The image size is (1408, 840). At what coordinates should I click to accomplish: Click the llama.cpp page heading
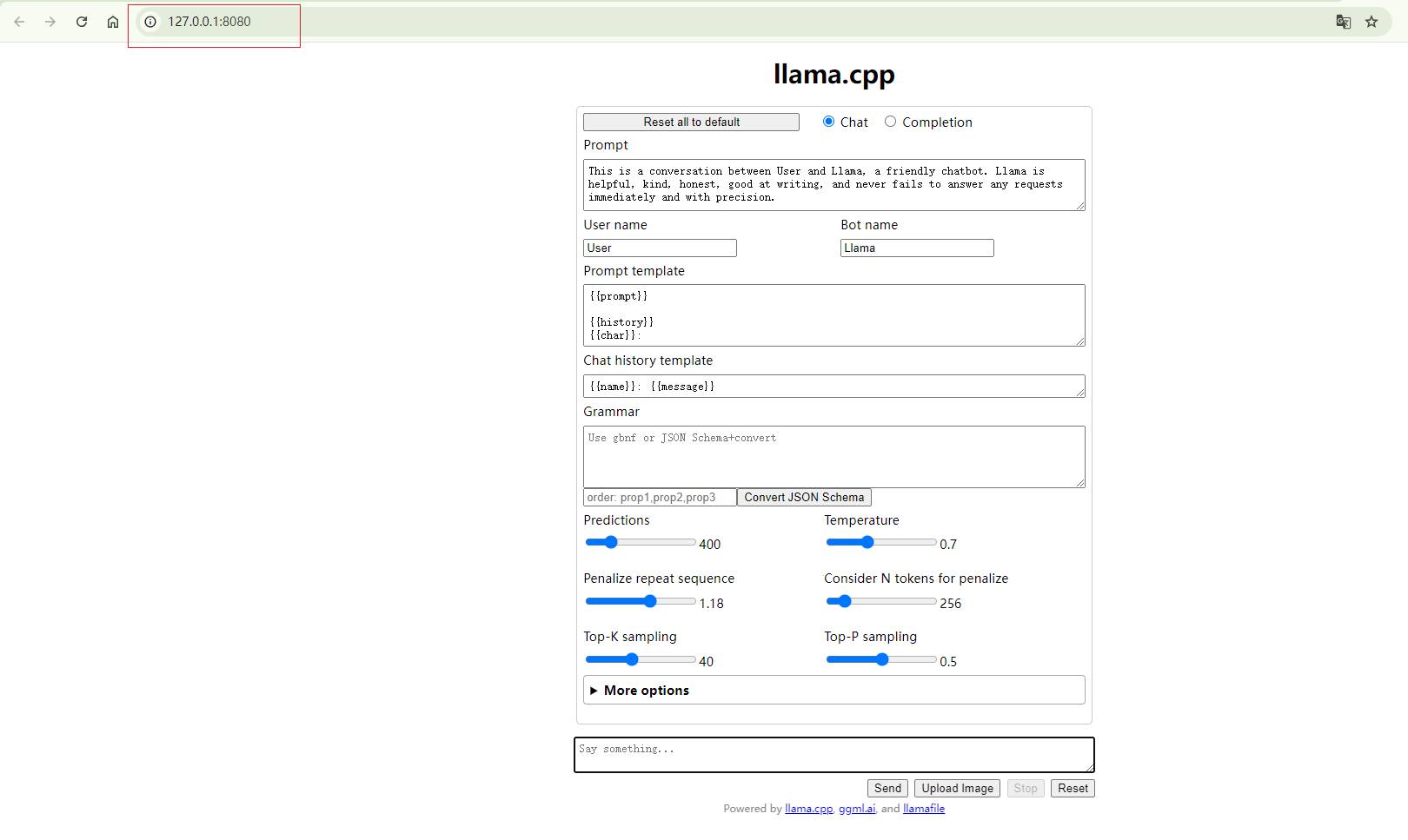[x=834, y=74]
